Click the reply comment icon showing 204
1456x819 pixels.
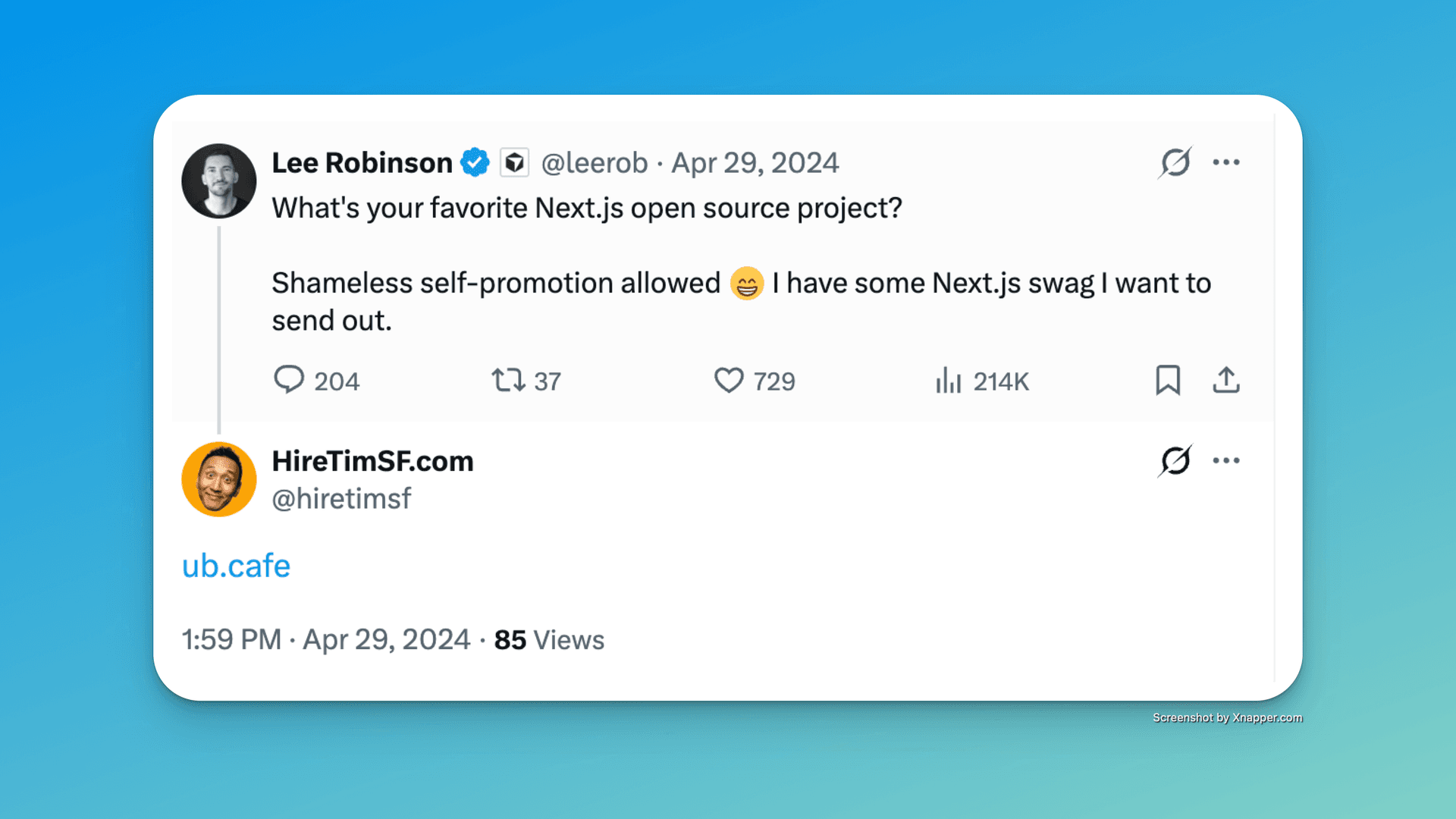289,380
